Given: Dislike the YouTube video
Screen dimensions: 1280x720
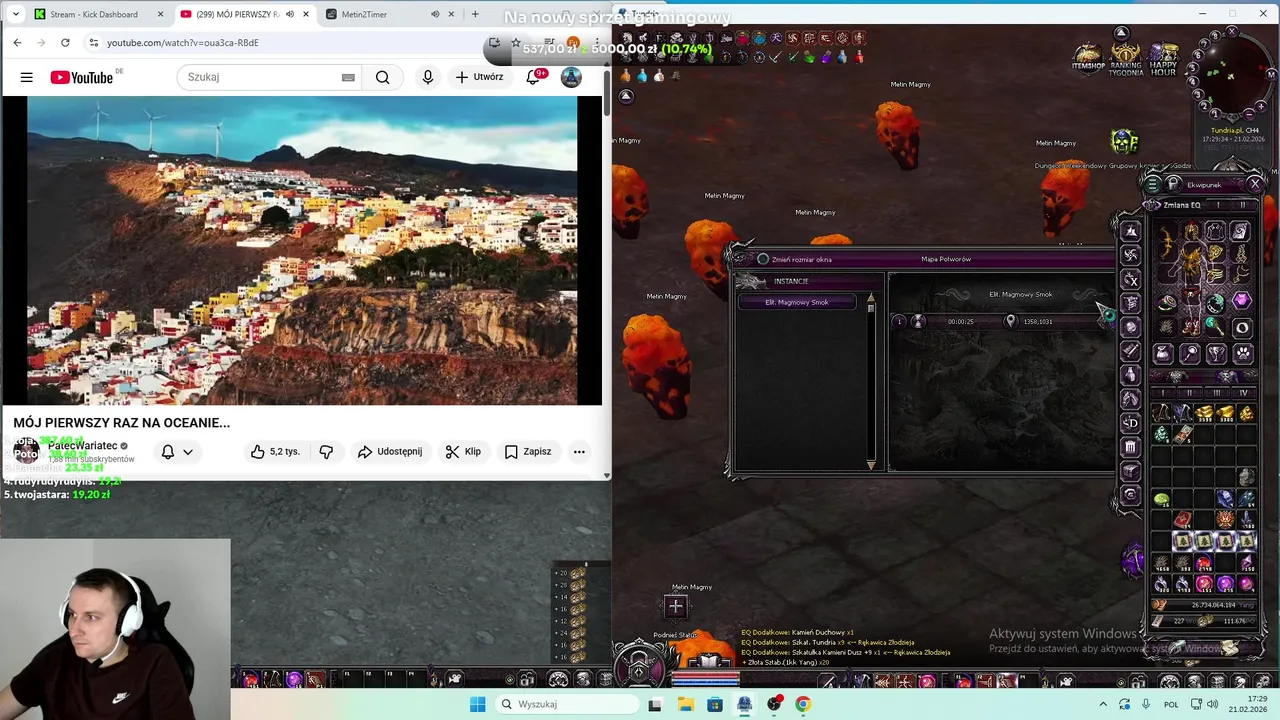Looking at the screenshot, I should (x=326, y=452).
